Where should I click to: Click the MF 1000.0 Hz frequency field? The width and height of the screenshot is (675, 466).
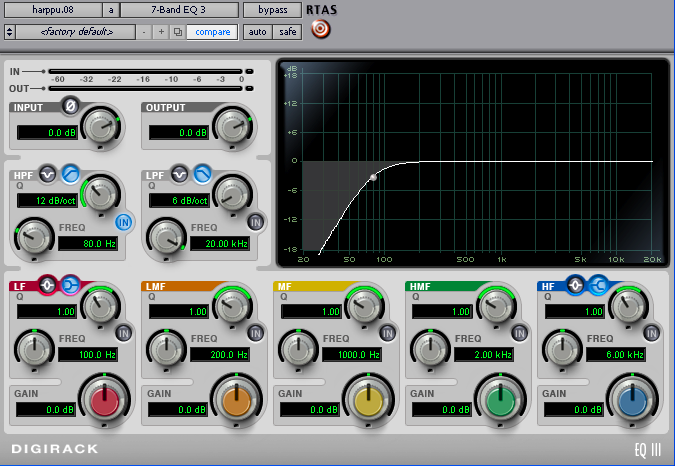click(x=352, y=355)
